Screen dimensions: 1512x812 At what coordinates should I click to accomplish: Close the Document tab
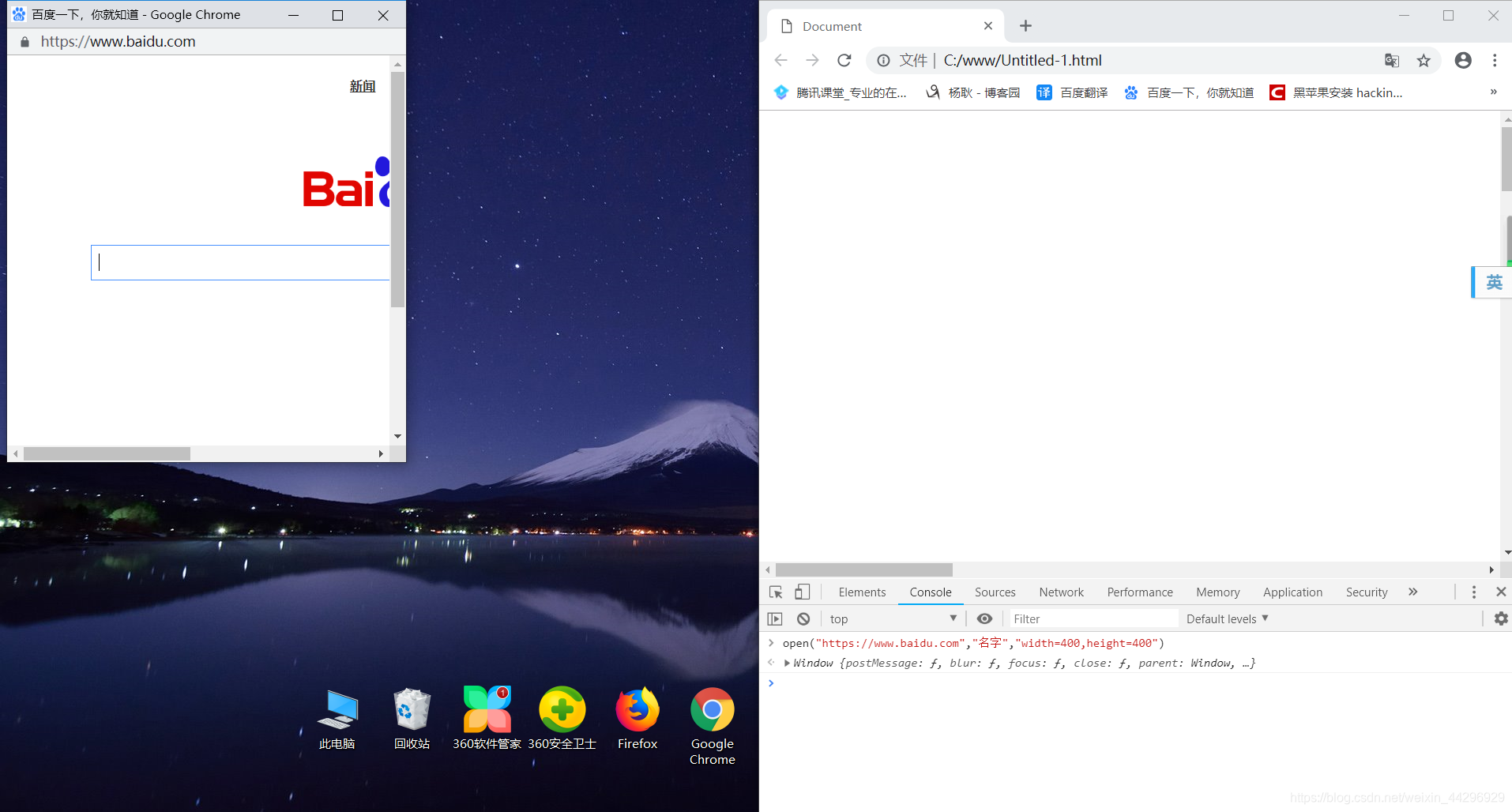click(x=988, y=26)
